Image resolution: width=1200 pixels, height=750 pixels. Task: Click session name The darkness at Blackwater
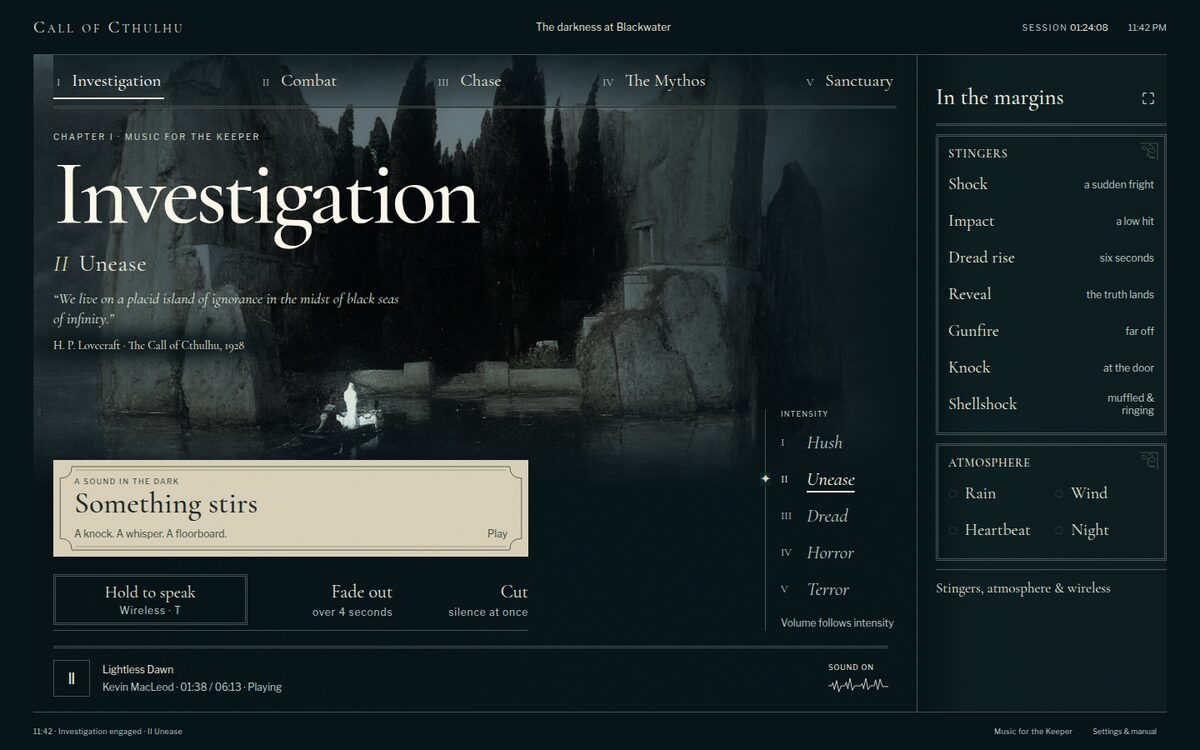(603, 27)
